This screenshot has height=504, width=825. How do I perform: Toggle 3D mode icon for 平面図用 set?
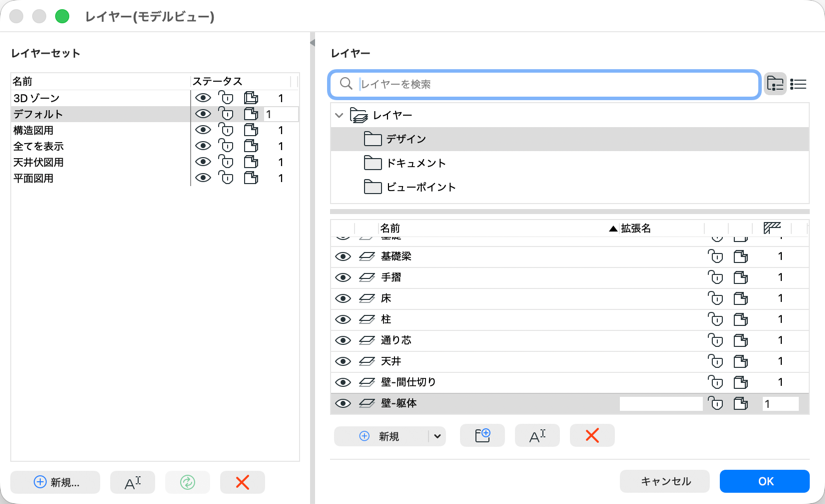point(251,178)
